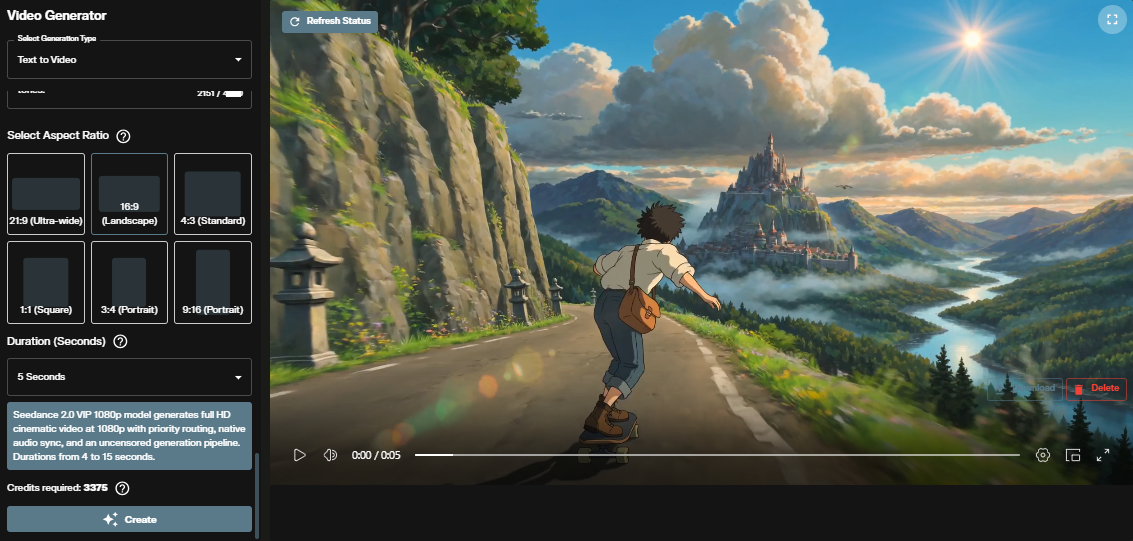The height and width of the screenshot is (541, 1133).
Task: Select 16:9 (Landscape) aspect ratio
Action: pos(129,194)
